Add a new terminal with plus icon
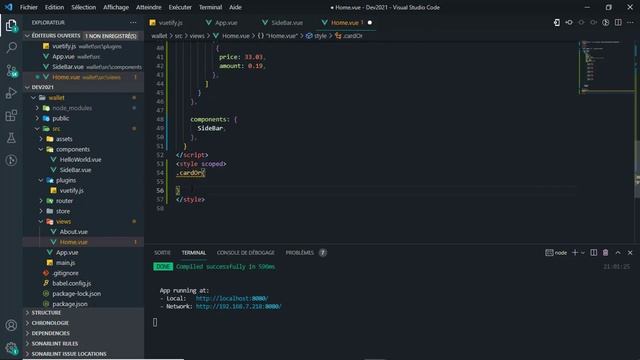640x360 pixels. (x=575, y=253)
